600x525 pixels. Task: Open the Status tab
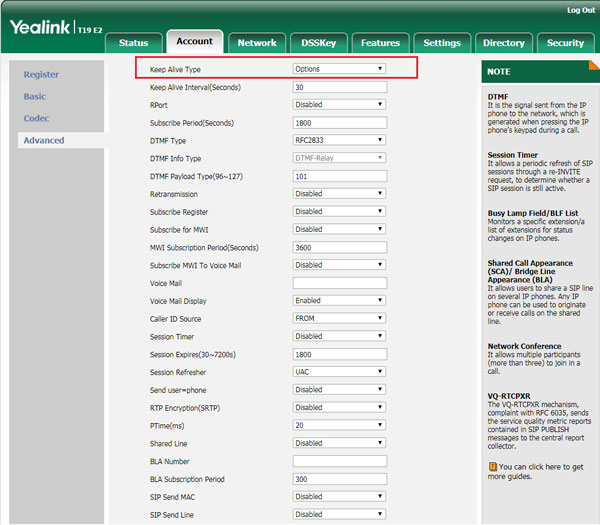(x=133, y=43)
